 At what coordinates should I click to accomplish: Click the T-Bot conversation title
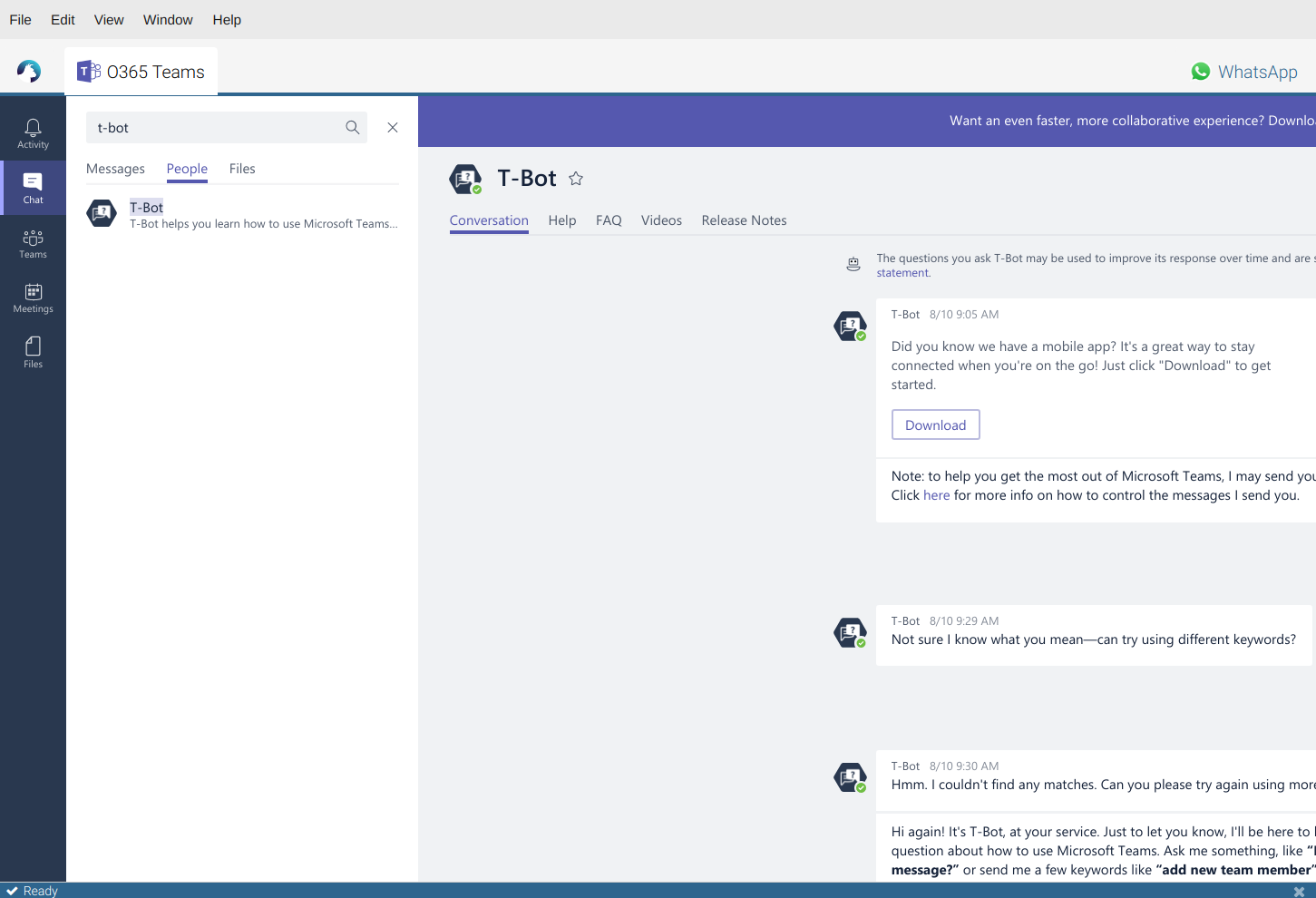(x=527, y=179)
